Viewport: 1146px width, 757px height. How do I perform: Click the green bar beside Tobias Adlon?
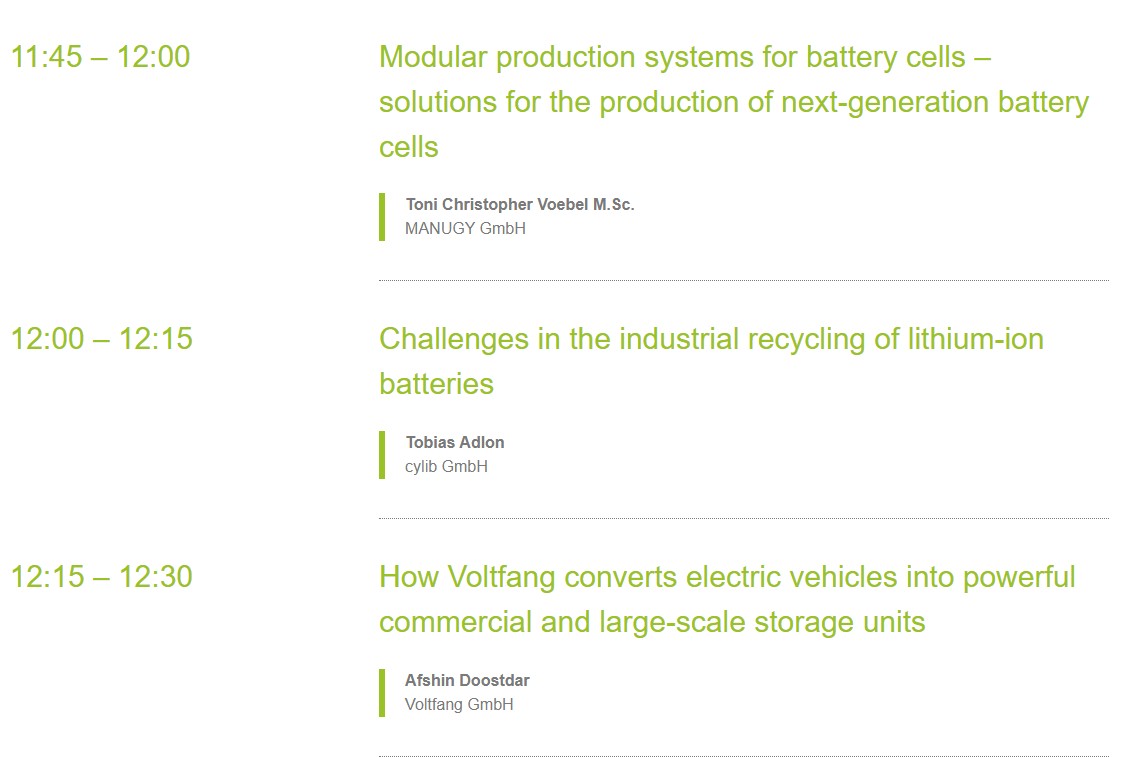point(382,455)
